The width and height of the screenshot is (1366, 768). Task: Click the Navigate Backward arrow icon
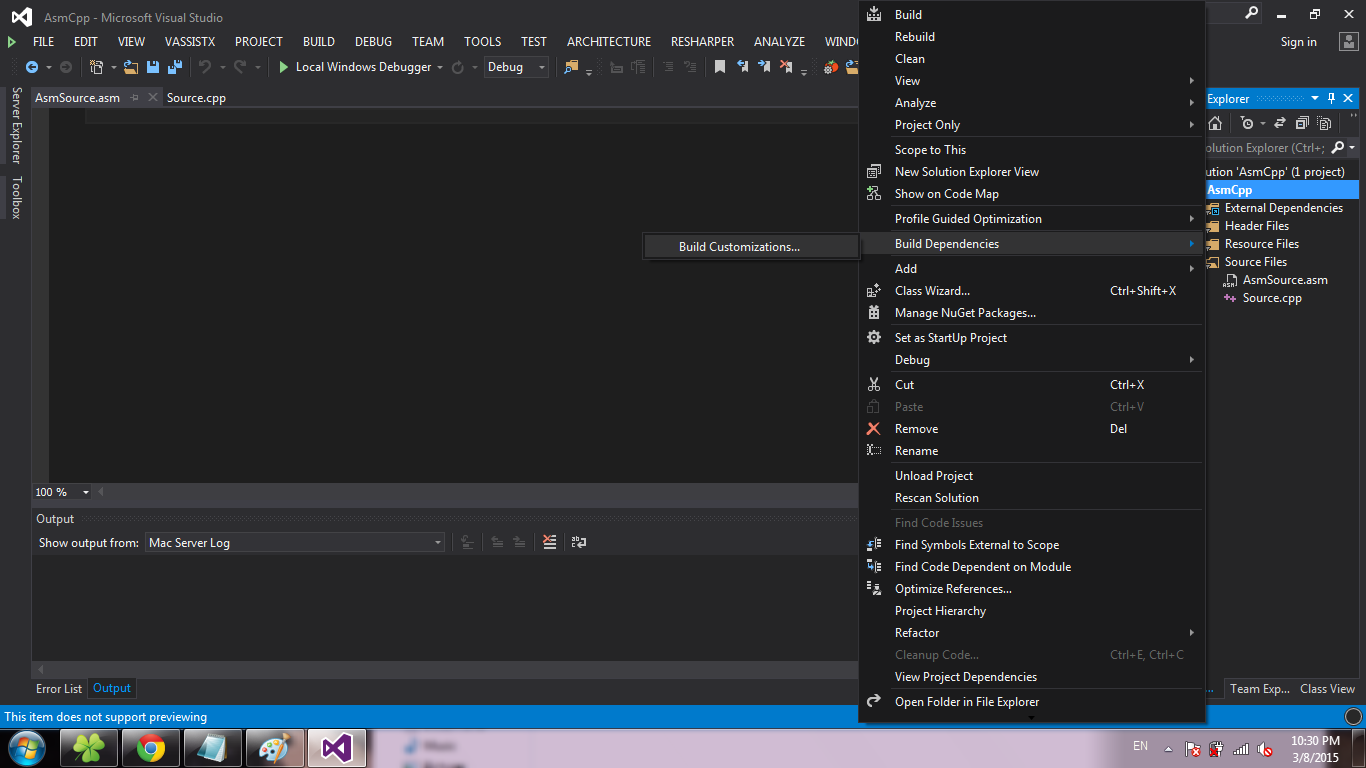click(x=32, y=67)
